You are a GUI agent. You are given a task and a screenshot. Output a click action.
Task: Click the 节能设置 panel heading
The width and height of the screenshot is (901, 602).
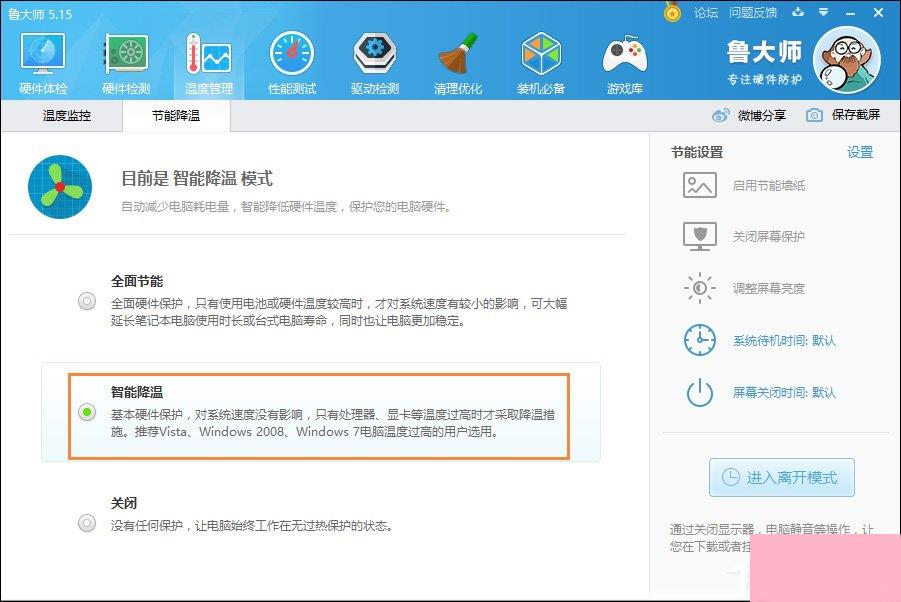click(696, 152)
